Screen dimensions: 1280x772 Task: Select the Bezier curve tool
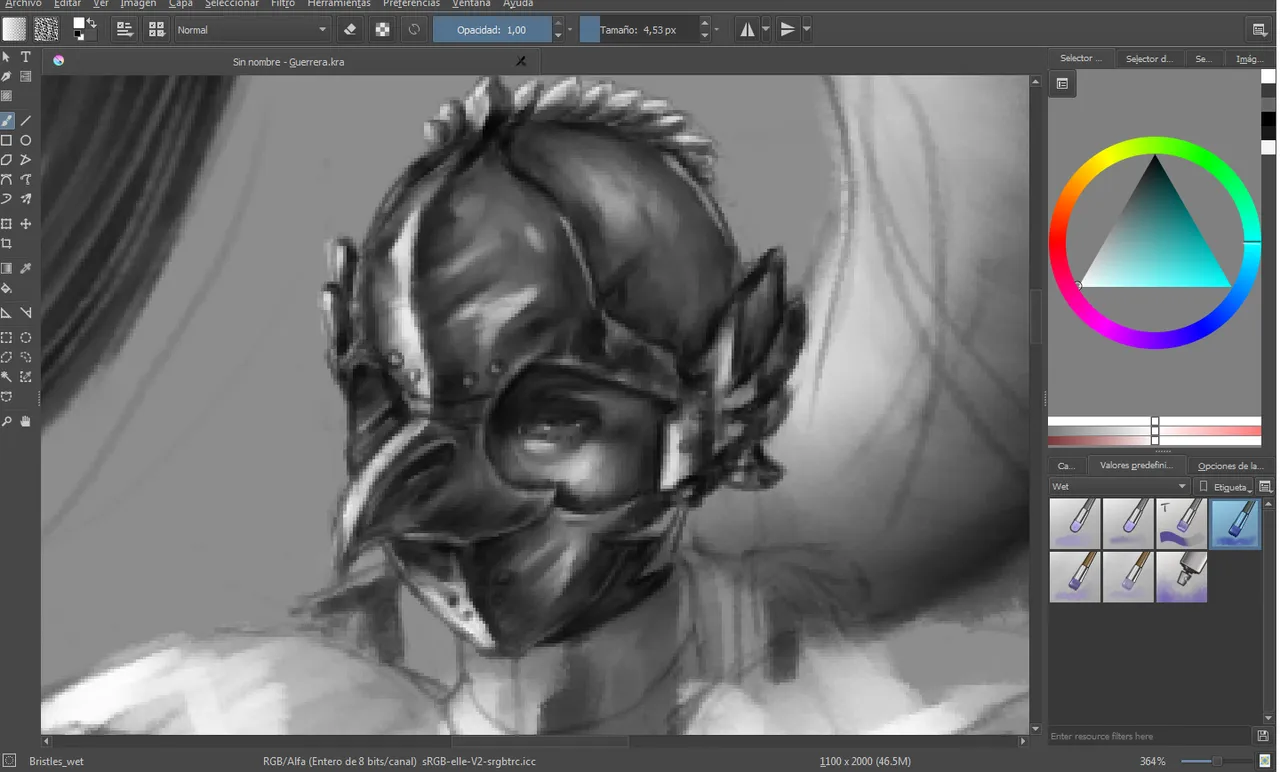point(7,180)
